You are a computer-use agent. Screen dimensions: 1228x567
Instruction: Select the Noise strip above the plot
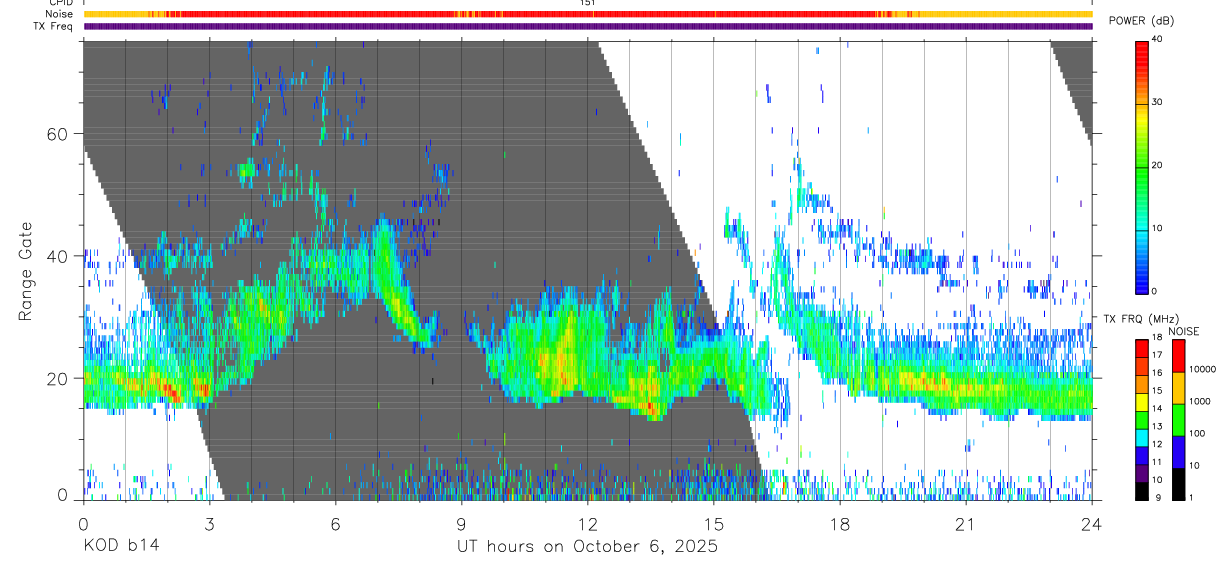coord(588,14)
